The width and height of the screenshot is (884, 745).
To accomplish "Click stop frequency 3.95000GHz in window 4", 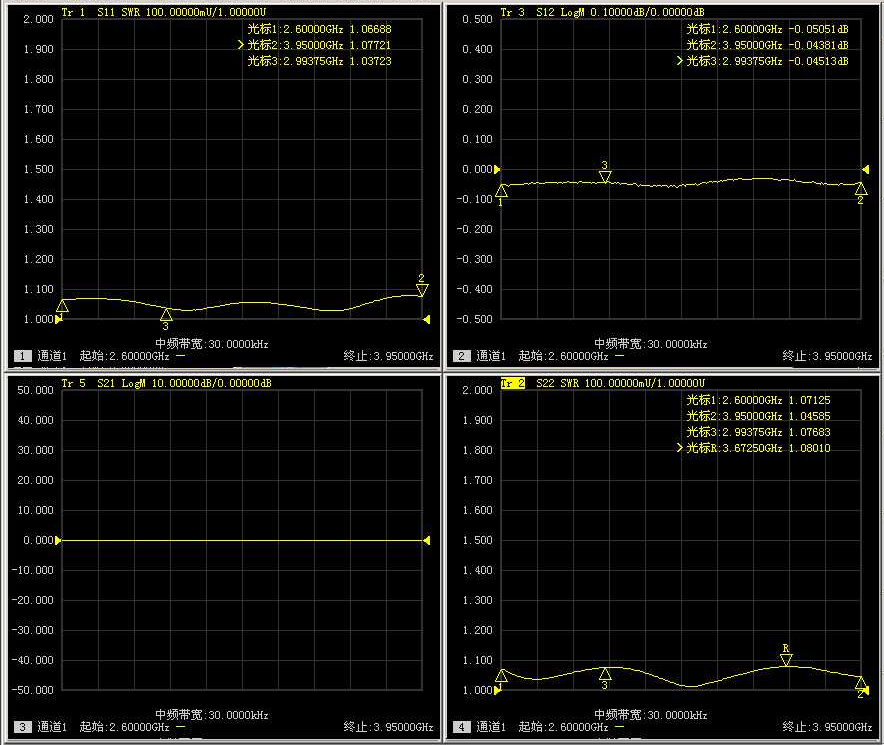I will tap(827, 727).
